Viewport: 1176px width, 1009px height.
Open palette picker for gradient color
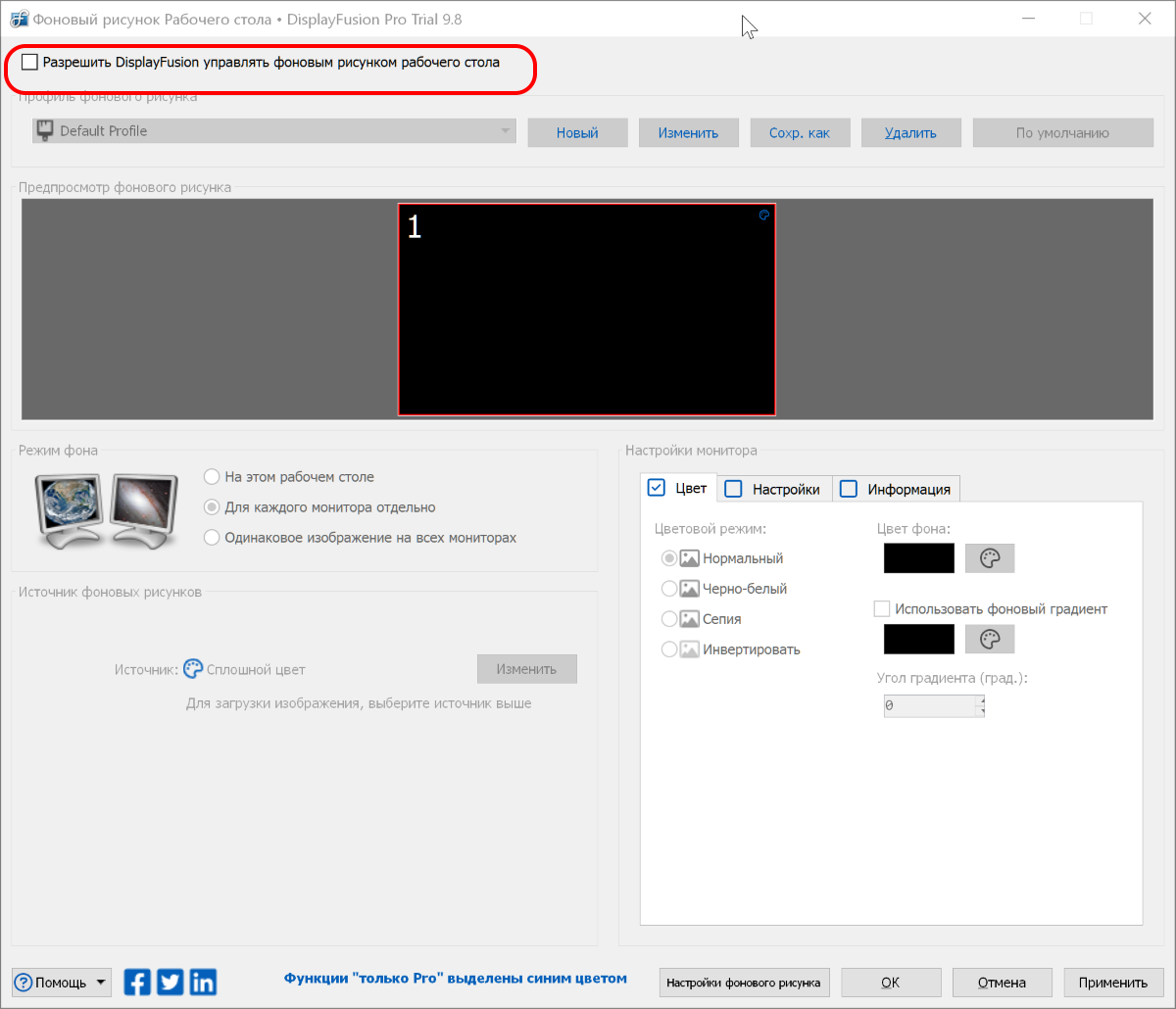990,639
